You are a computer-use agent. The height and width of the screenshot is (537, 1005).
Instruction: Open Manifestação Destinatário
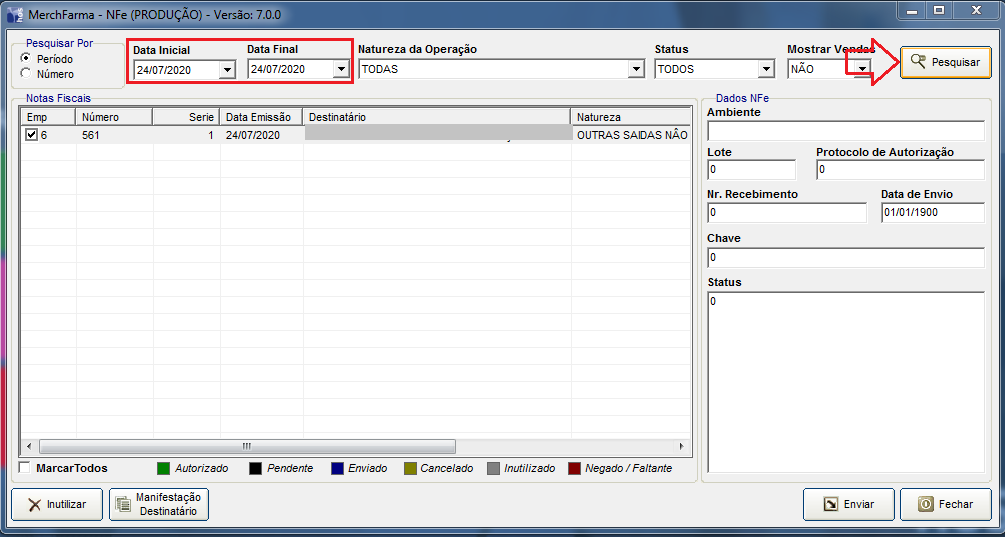coord(158,505)
